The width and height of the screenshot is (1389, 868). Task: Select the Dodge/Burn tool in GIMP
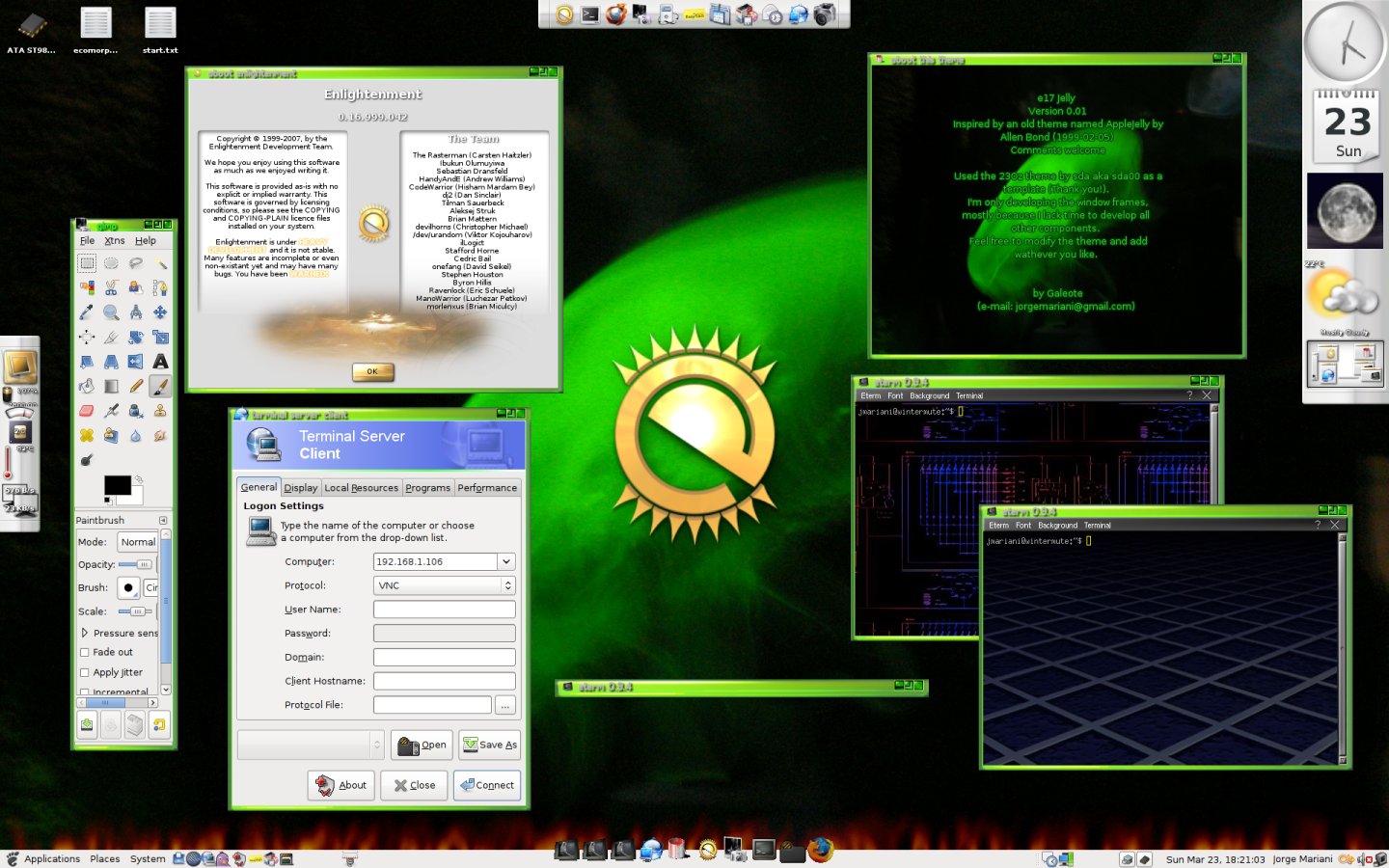(x=87, y=460)
